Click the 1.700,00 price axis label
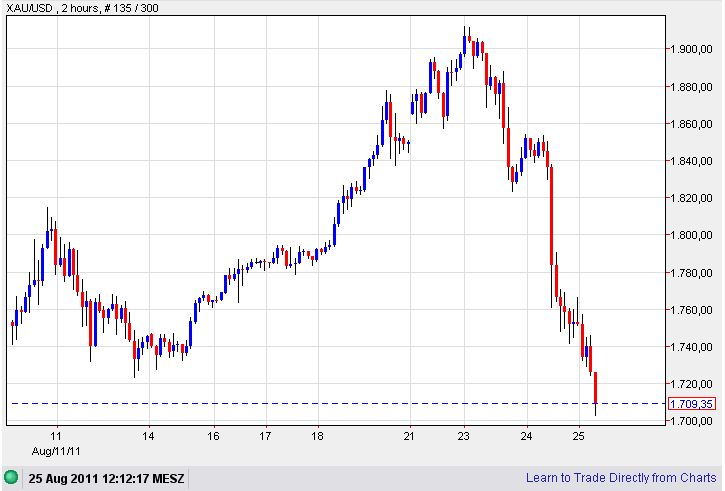 [692, 421]
